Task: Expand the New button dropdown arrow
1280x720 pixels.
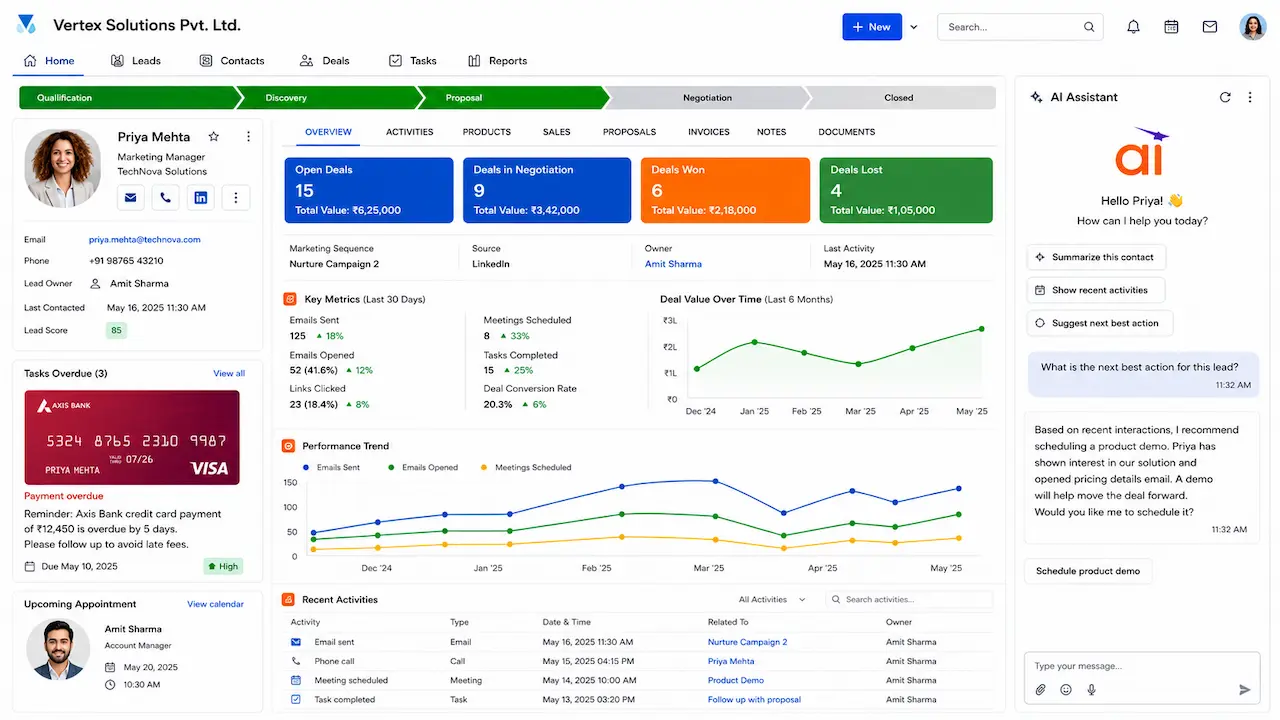Action: tap(914, 27)
